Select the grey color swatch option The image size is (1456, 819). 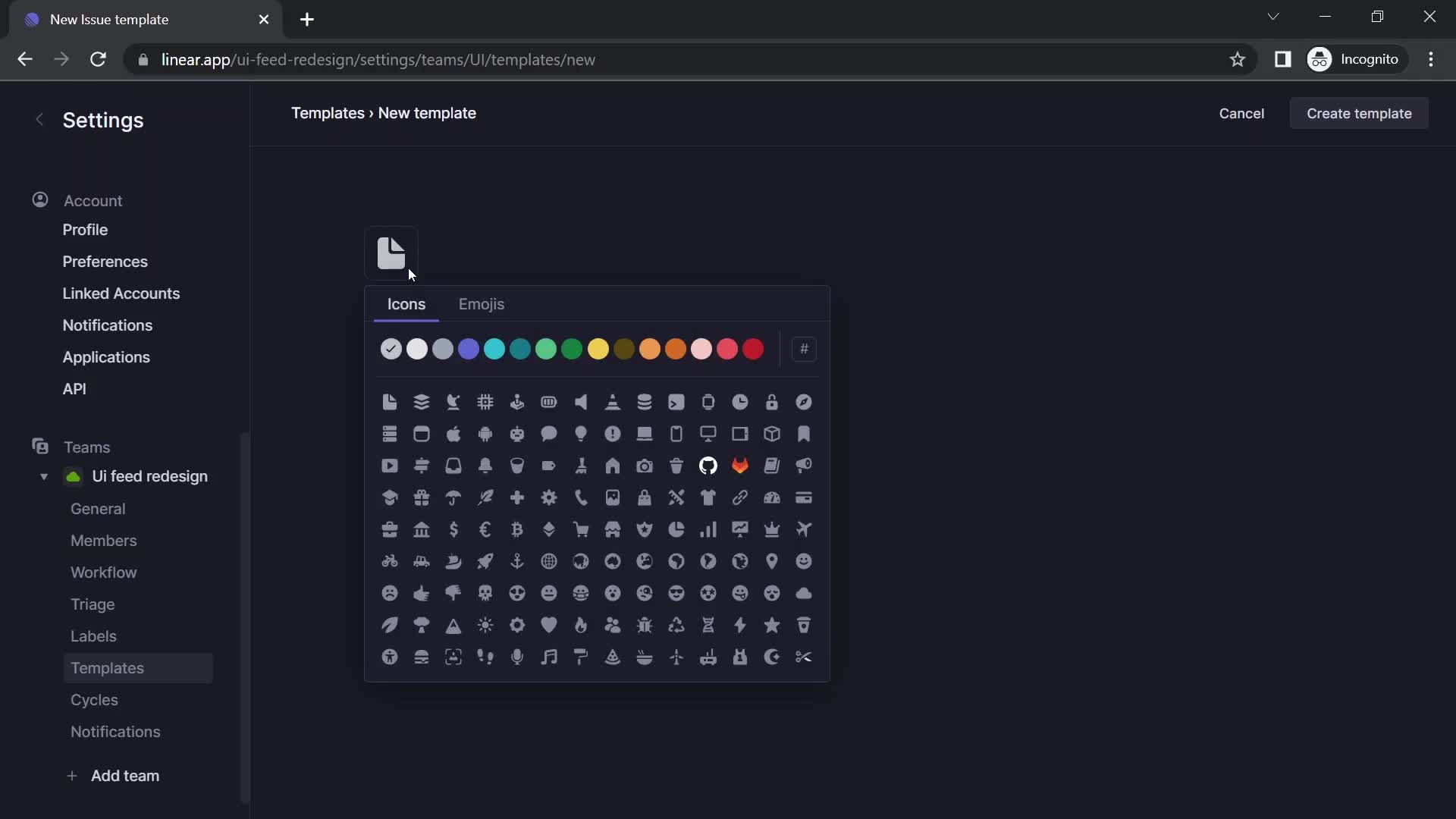coord(442,348)
